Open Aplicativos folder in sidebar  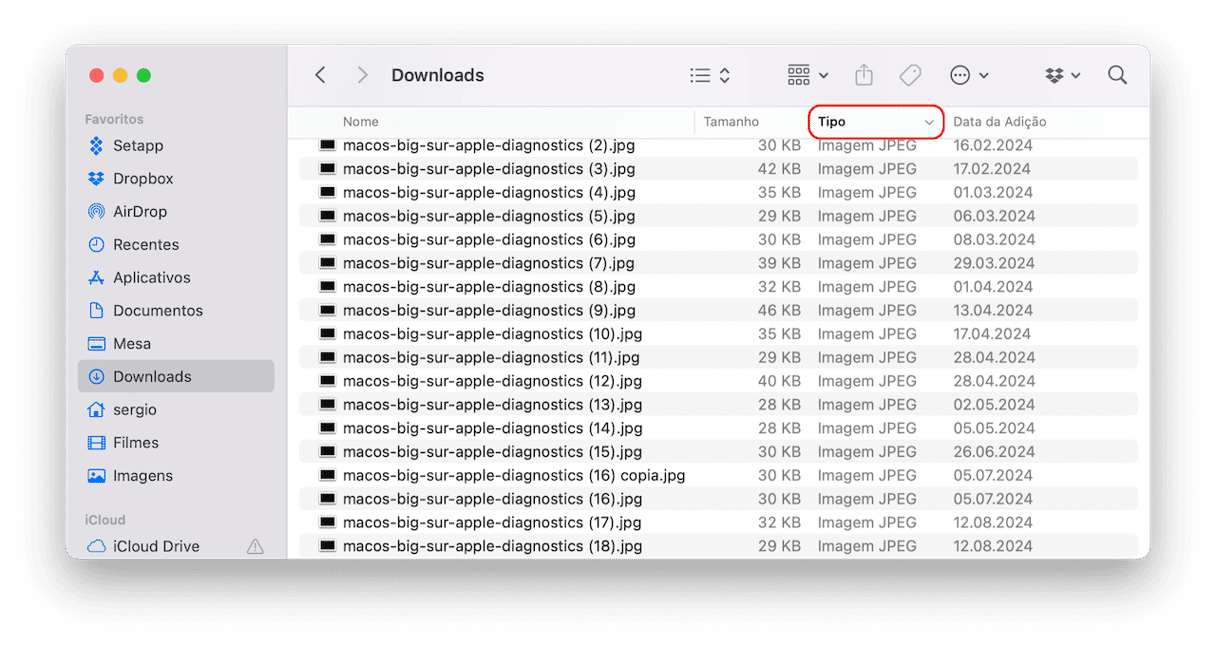pyautogui.click(x=151, y=278)
